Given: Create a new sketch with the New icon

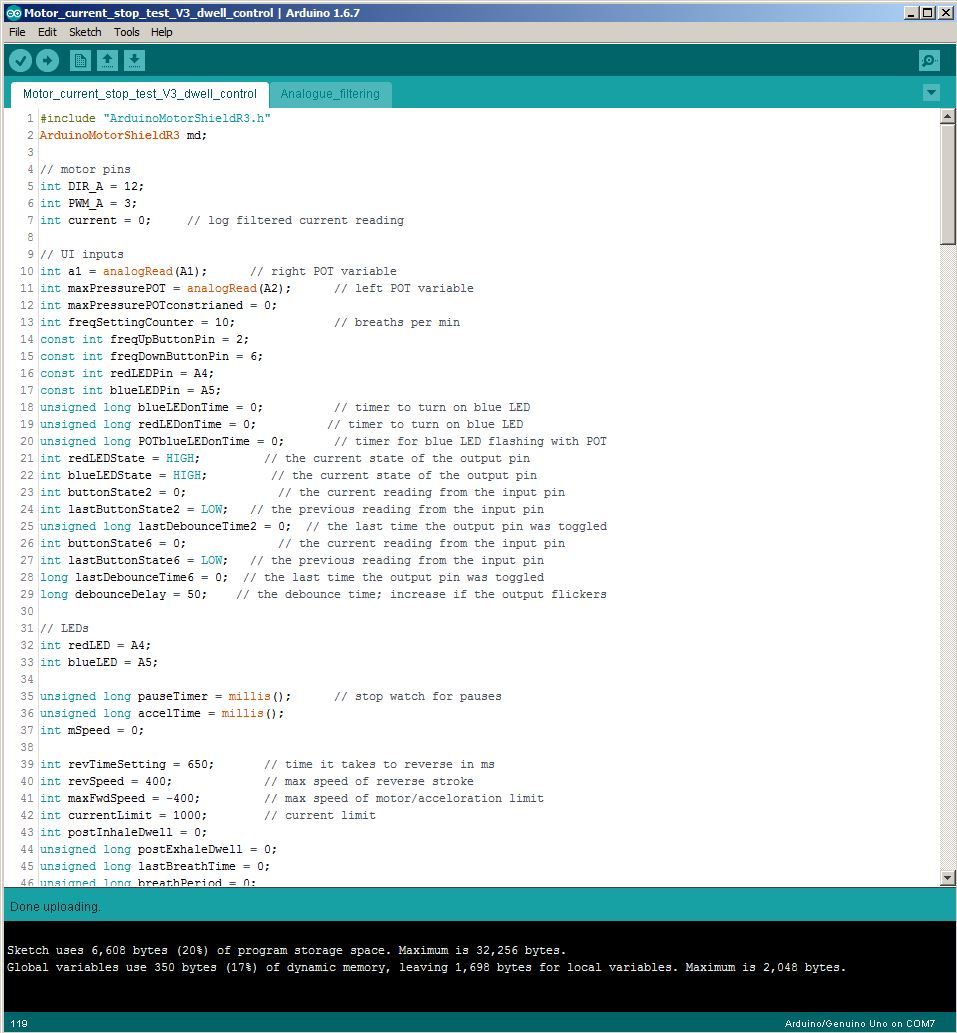Looking at the screenshot, I should pos(79,60).
